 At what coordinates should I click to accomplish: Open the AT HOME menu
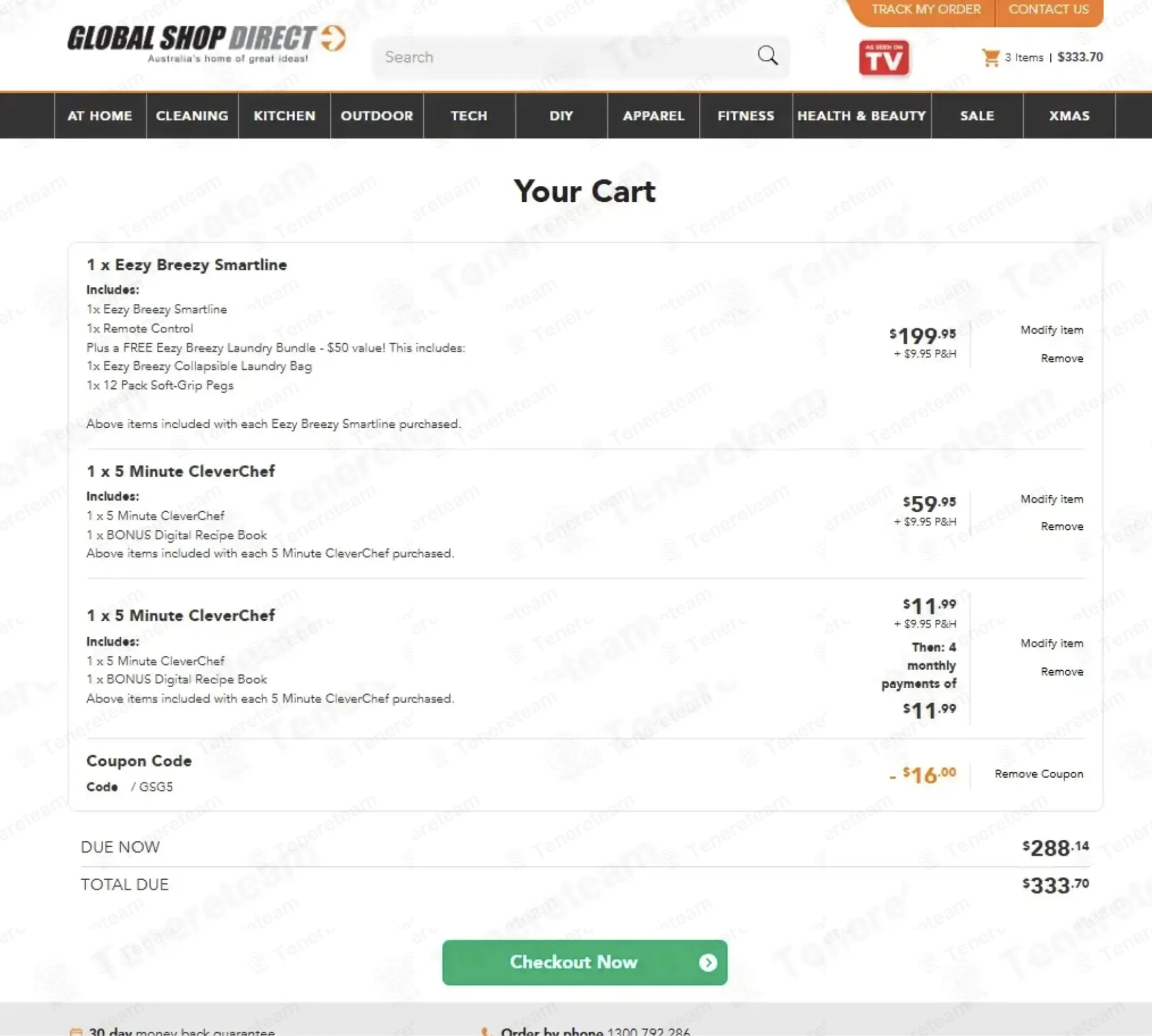pyautogui.click(x=100, y=116)
